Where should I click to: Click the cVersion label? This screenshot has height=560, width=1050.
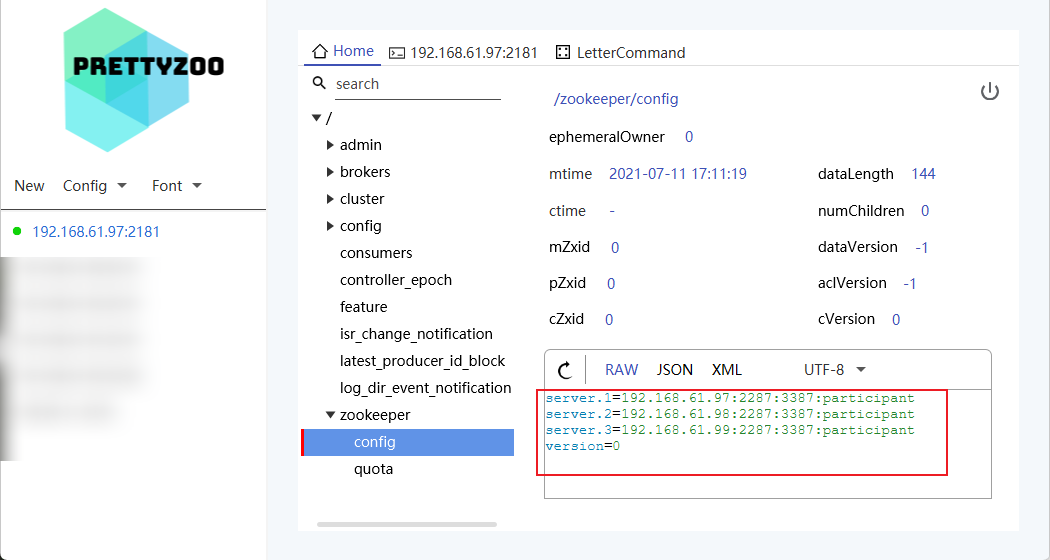tap(846, 319)
